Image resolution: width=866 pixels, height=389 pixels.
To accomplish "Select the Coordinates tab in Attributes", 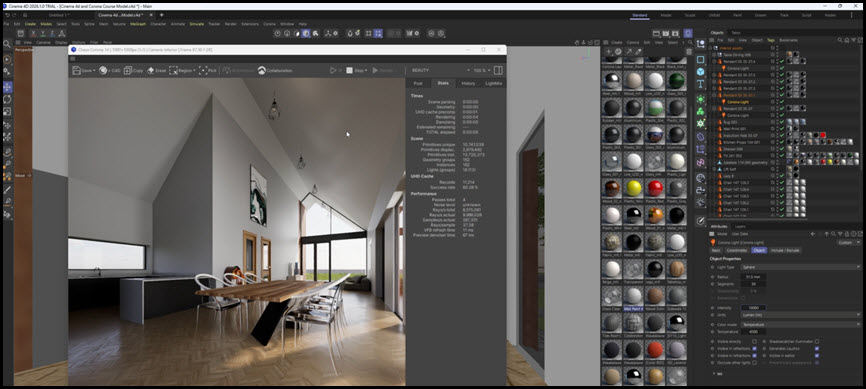I will (x=737, y=250).
